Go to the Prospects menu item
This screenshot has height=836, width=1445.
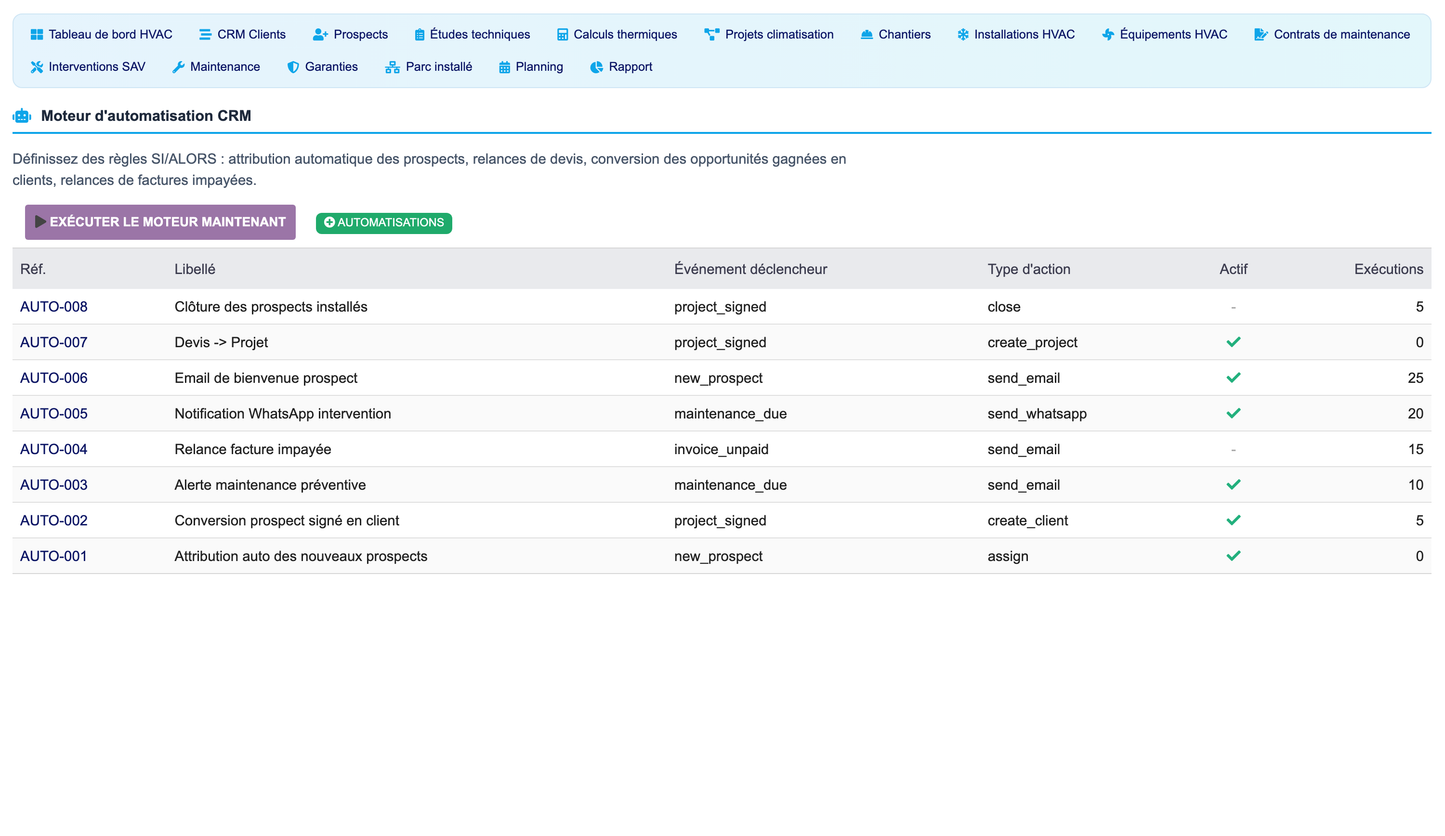[x=350, y=35]
